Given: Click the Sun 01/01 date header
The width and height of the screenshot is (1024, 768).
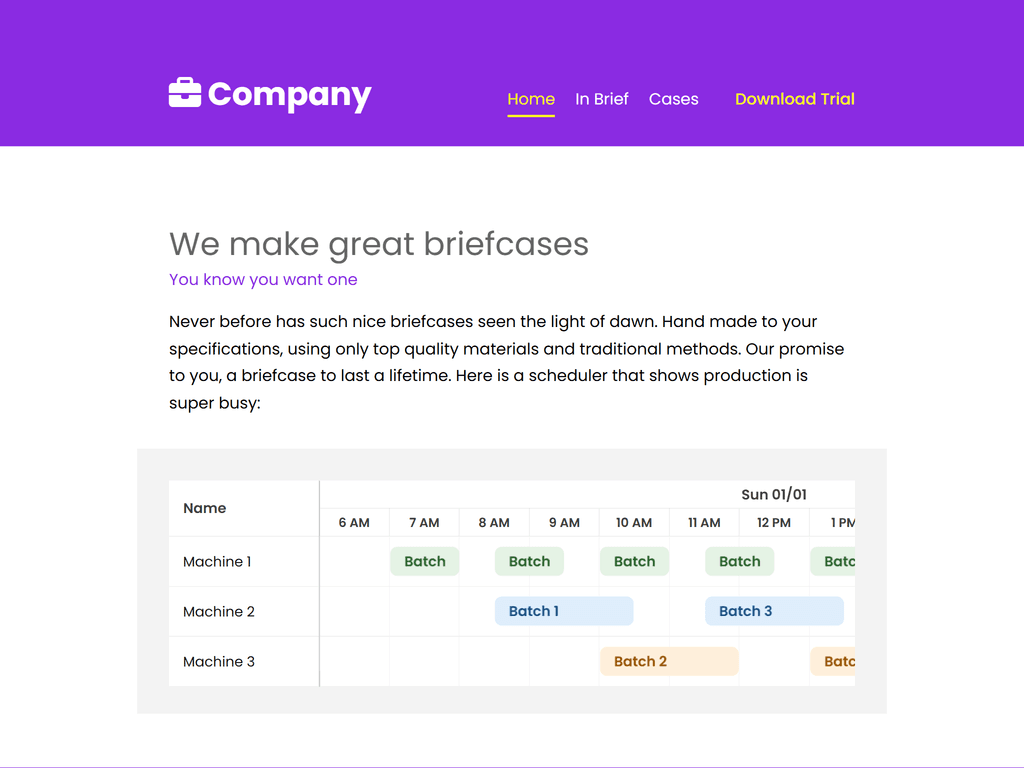Looking at the screenshot, I should pyautogui.click(x=774, y=494).
